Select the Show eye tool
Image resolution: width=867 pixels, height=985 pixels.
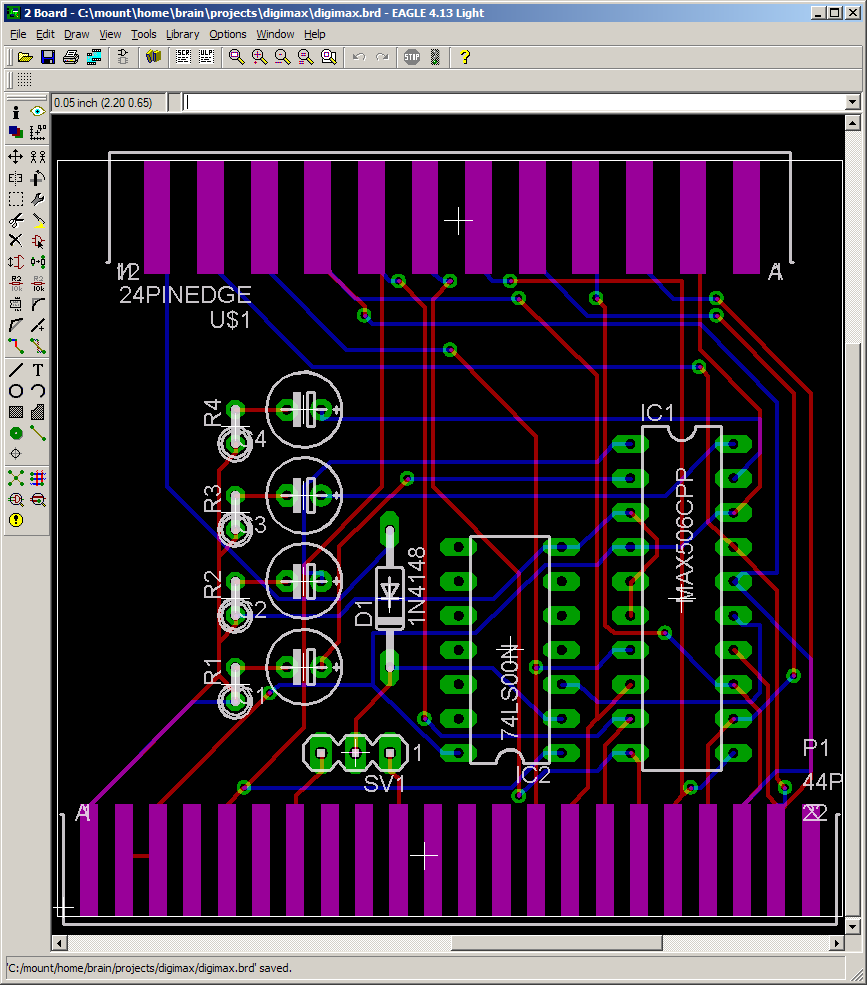coord(38,112)
